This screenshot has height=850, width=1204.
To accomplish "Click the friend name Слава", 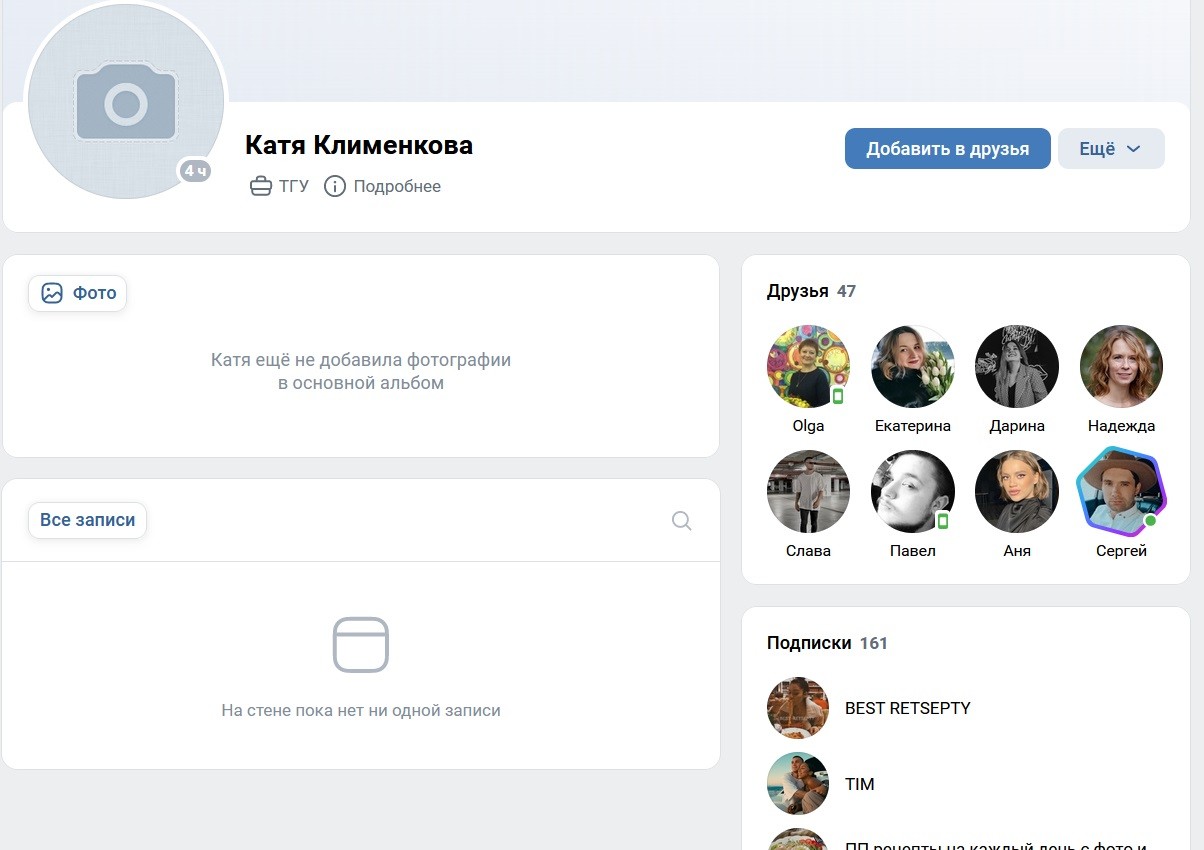I will click(x=808, y=551).
